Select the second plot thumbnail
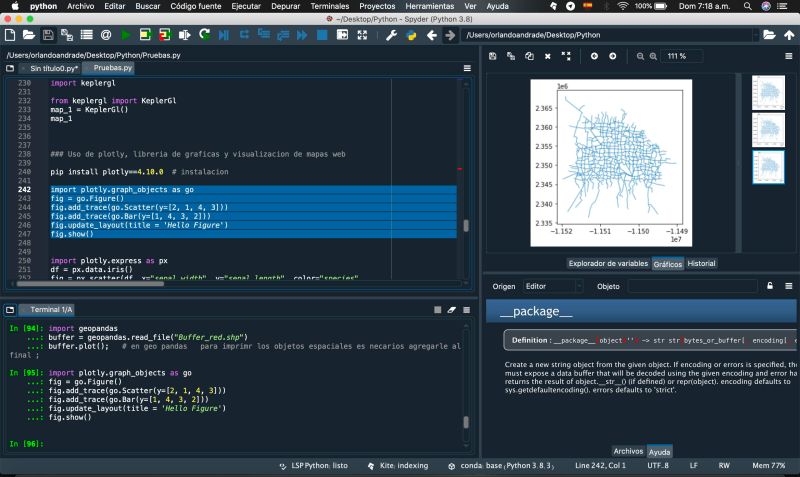This screenshot has width=800, height=477. 768,130
